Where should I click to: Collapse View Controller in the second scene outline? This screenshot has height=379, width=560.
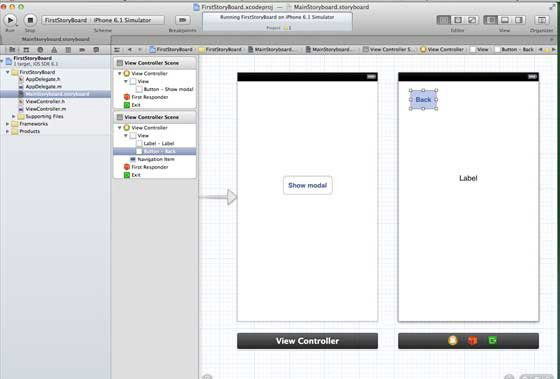click(x=120, y=128)
